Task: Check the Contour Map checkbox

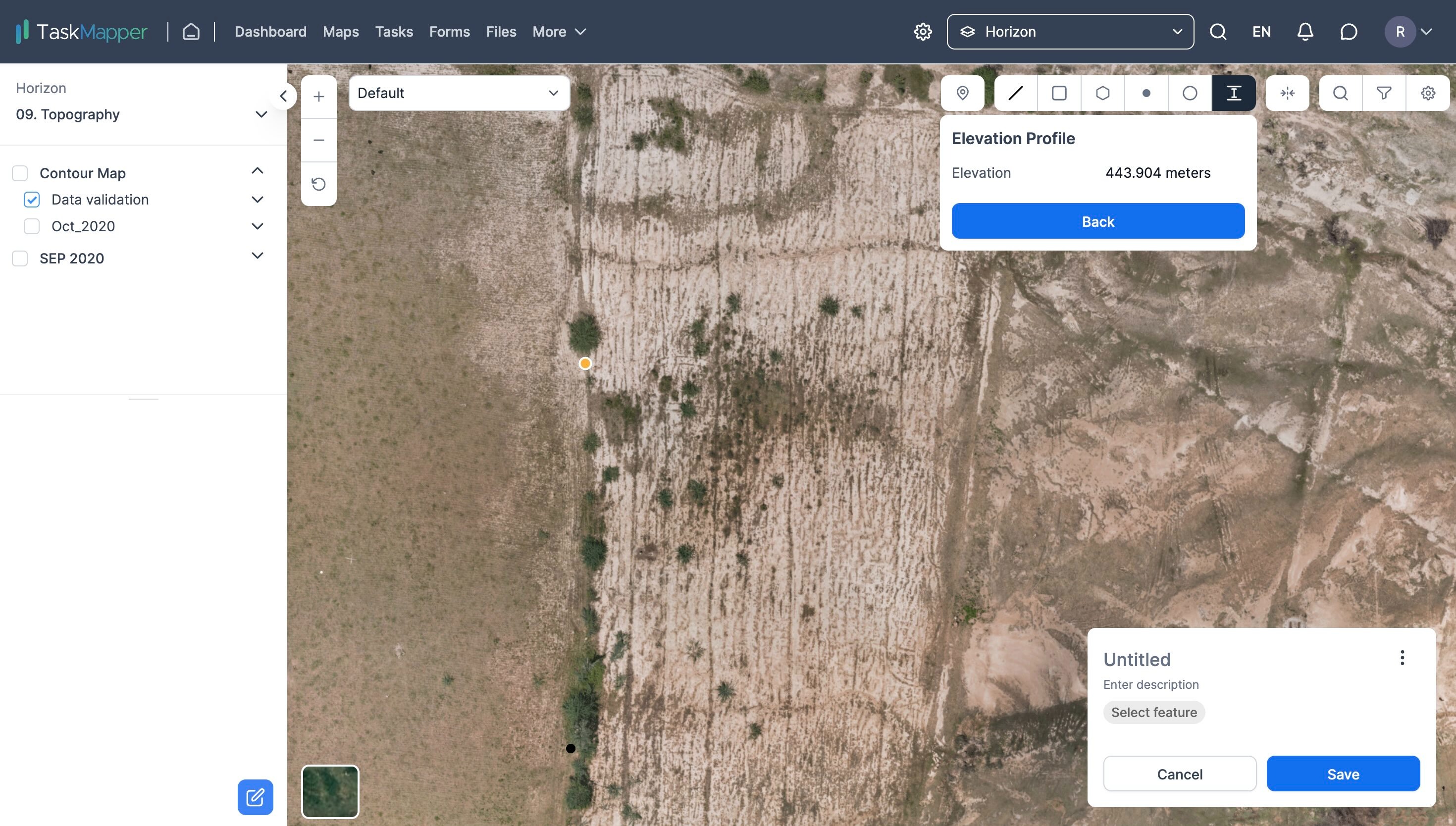Action: (20, 173)
